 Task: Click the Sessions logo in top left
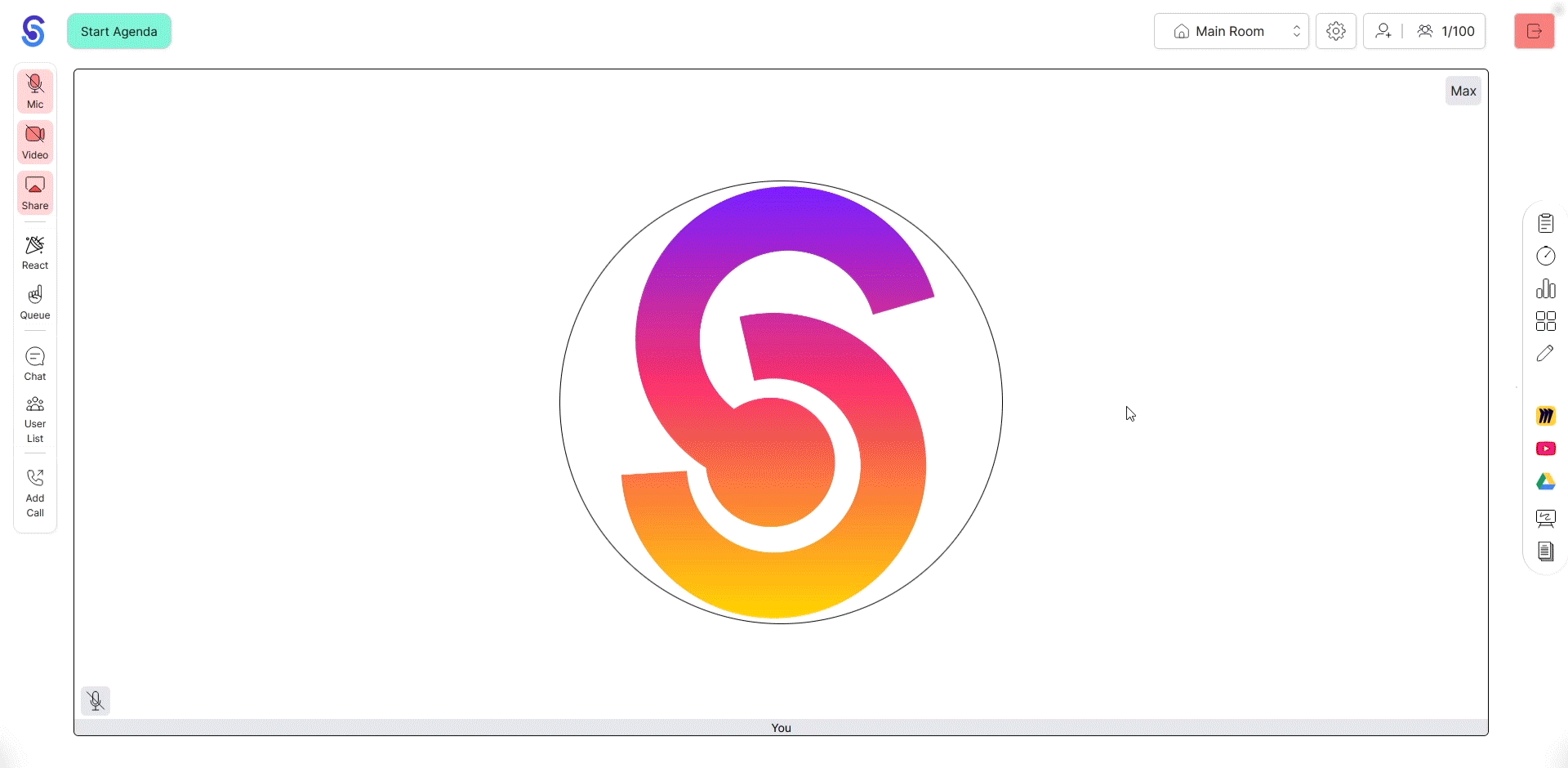pos(33,31)
